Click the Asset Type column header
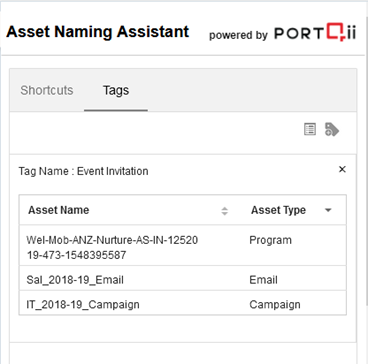Image resolution: width=368 pixels, height=364 pixels. (278, 210)
